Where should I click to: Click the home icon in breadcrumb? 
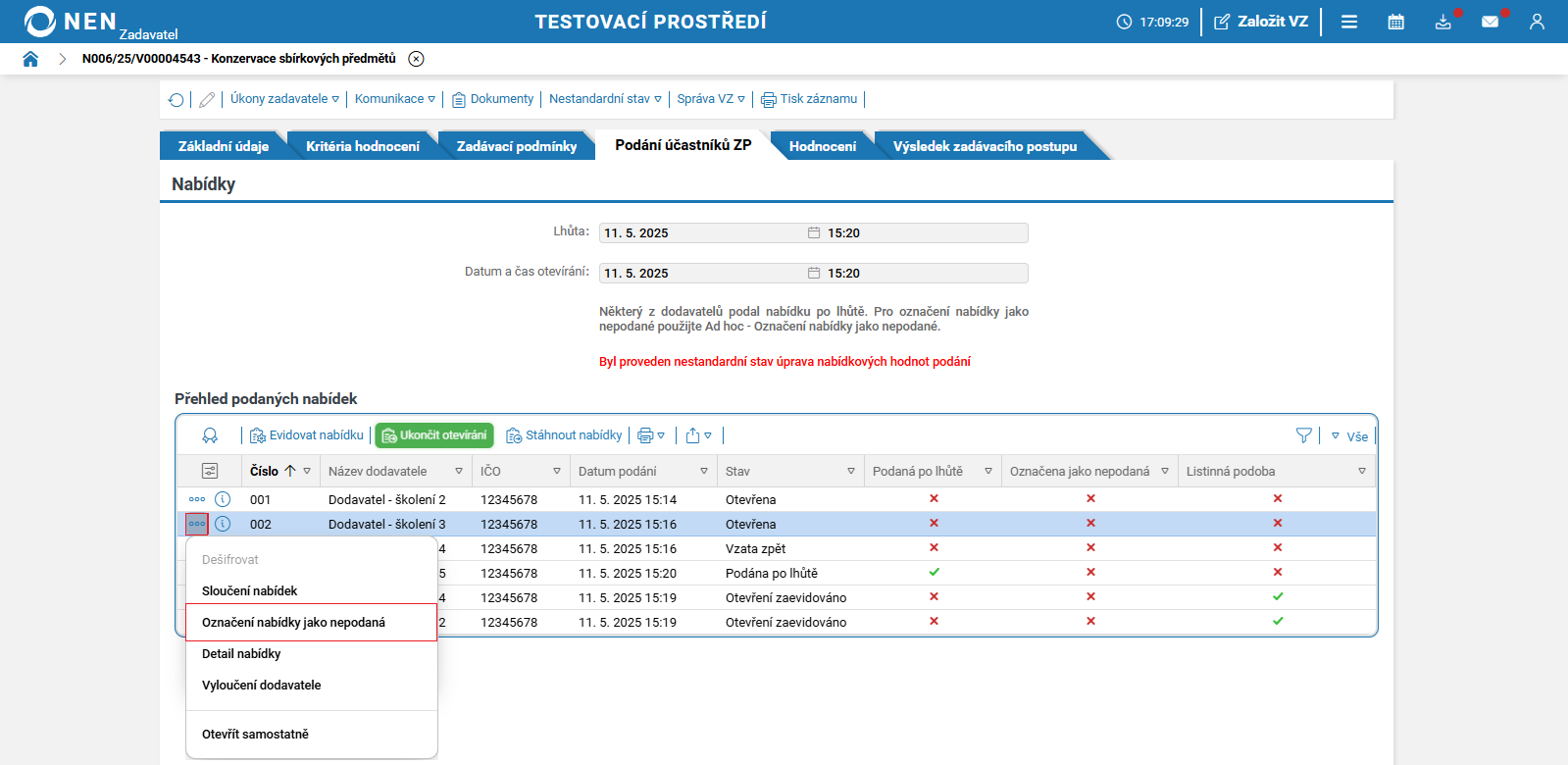pos(30,59)
